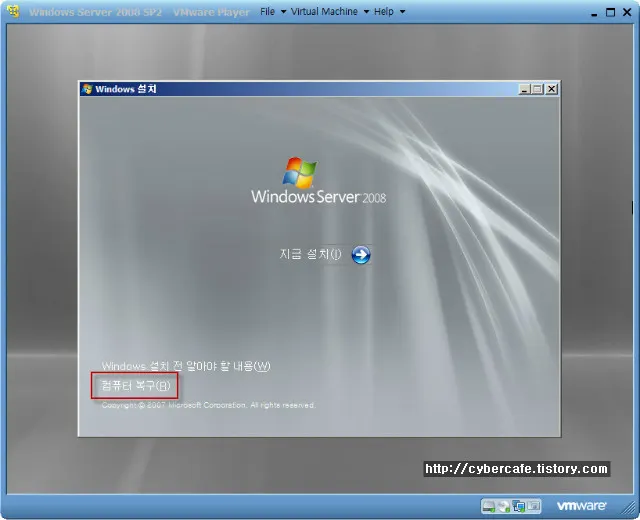Open the VMware Player Help menu
The height and width of the screenshot is (520, 640).
click(x=384, y=11)
